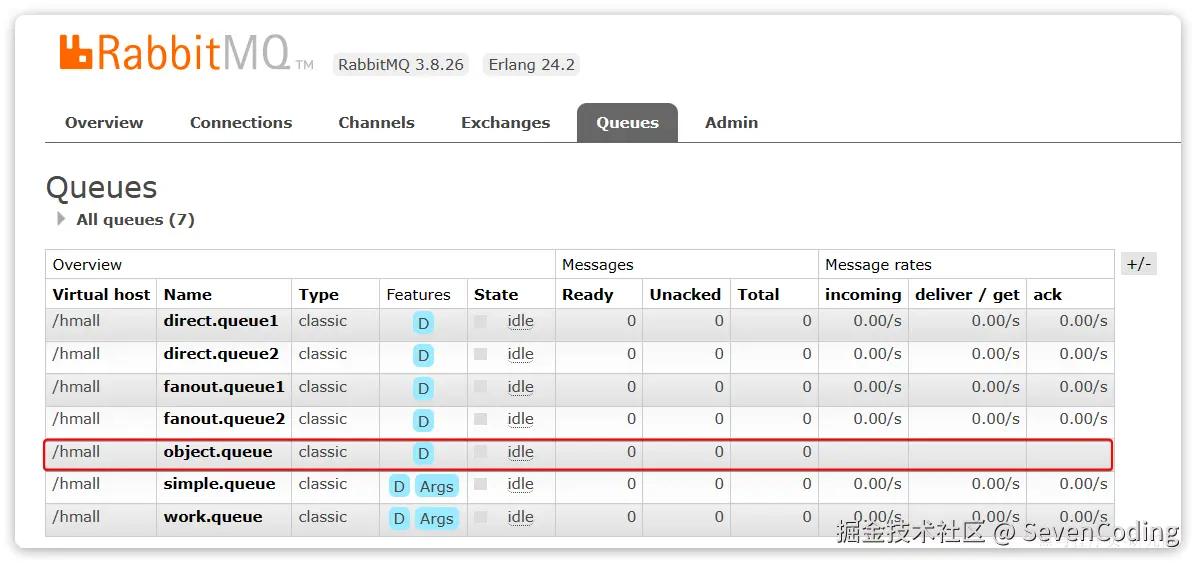The width and height of the screenshot is (1196, 565).
Task: Open the direct.queue1 queue
Action: [221, 321]
